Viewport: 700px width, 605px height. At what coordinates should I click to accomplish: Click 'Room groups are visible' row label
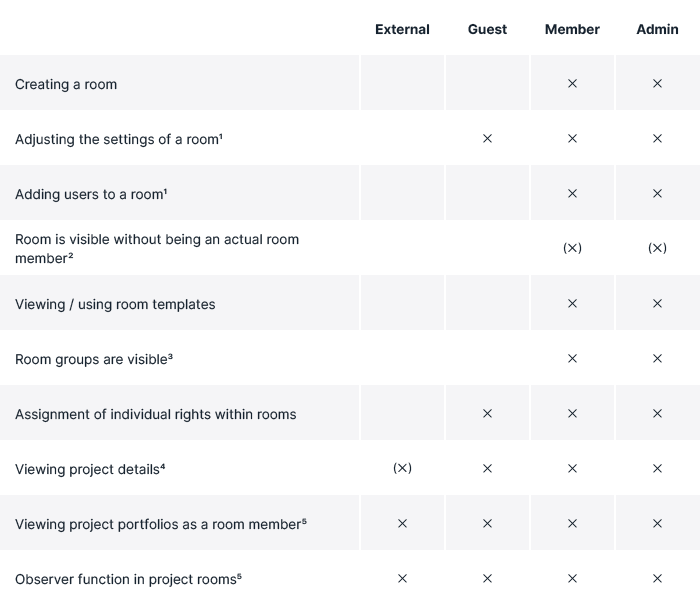coord(94,359)
